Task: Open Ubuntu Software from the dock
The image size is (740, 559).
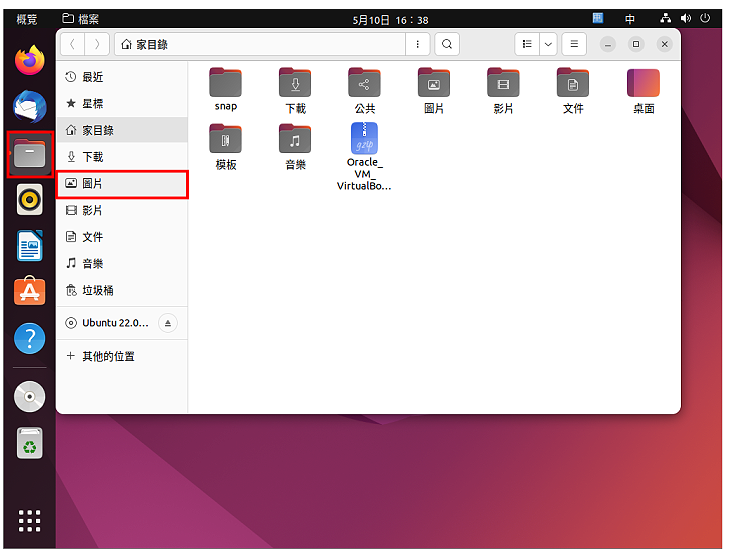Action: (x=30, y=291)
